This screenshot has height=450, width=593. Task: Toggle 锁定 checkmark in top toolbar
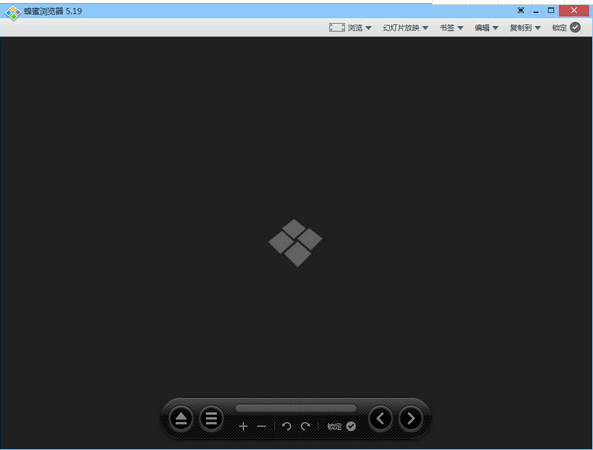(x=575, y=28)
